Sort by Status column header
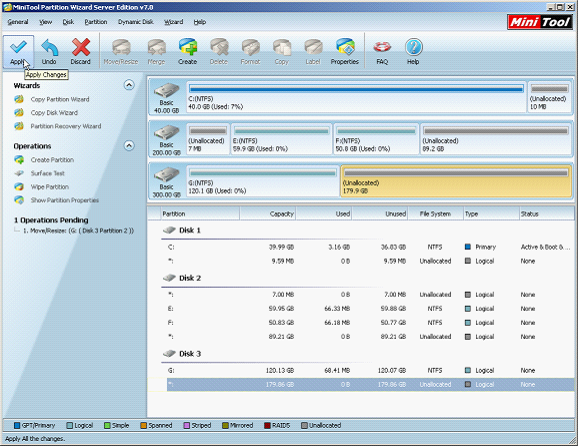Screen dimensions: 578x446 (547, 214)
